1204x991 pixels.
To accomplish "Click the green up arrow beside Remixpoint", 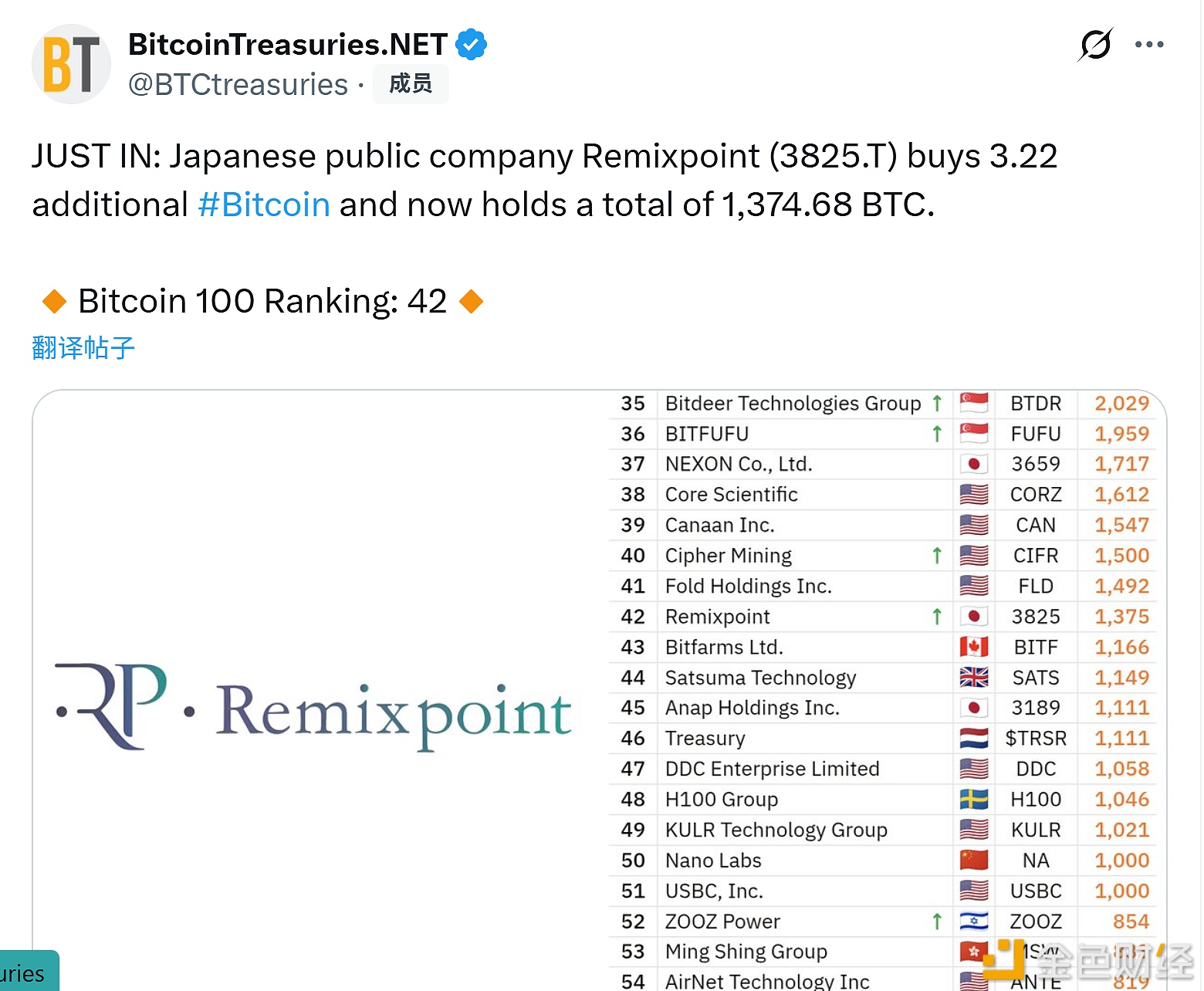I will [937, 617].
